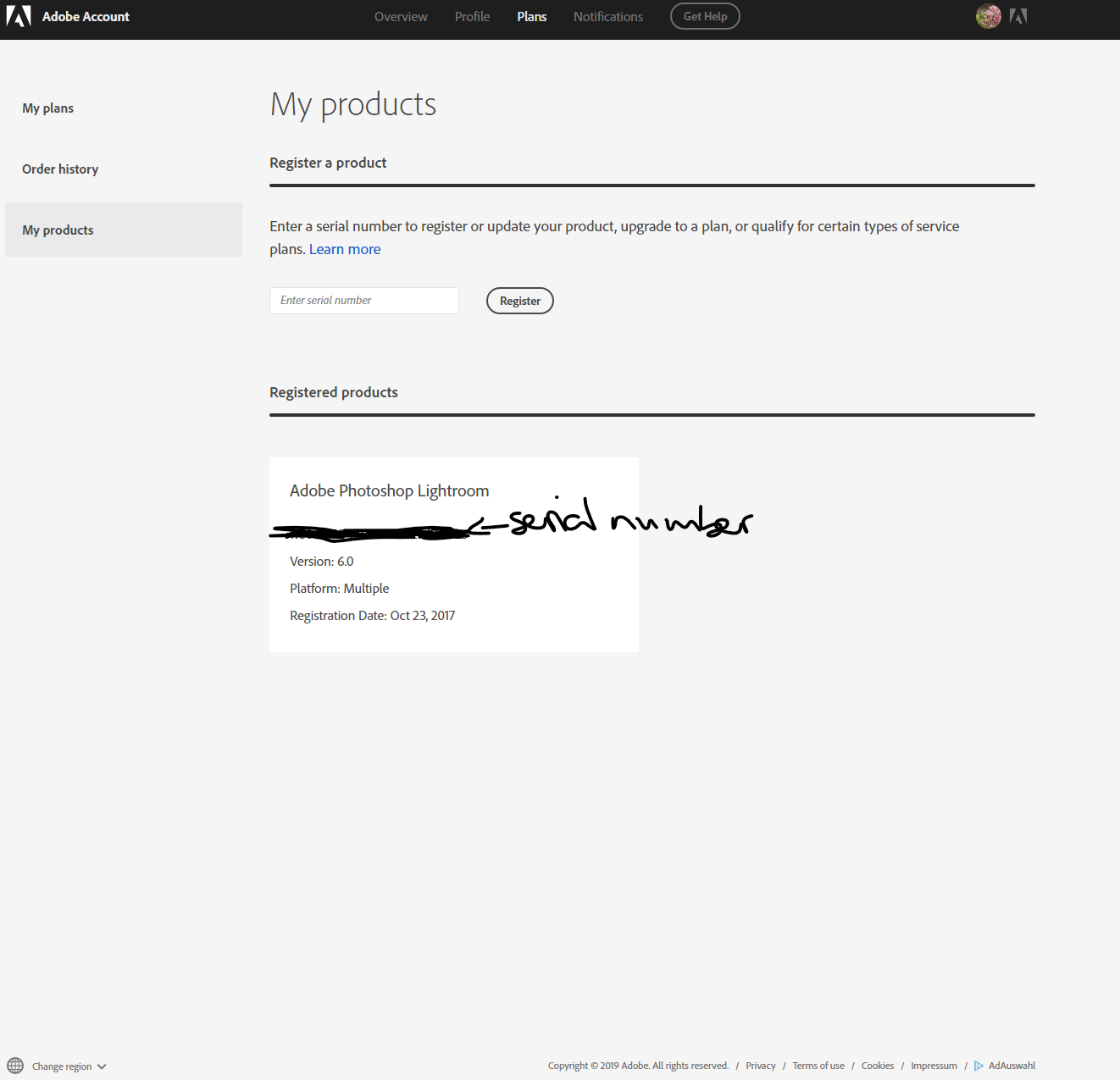Focus the Enter serial number field
1120x1080 pixels.
click(x=364, y=301)
